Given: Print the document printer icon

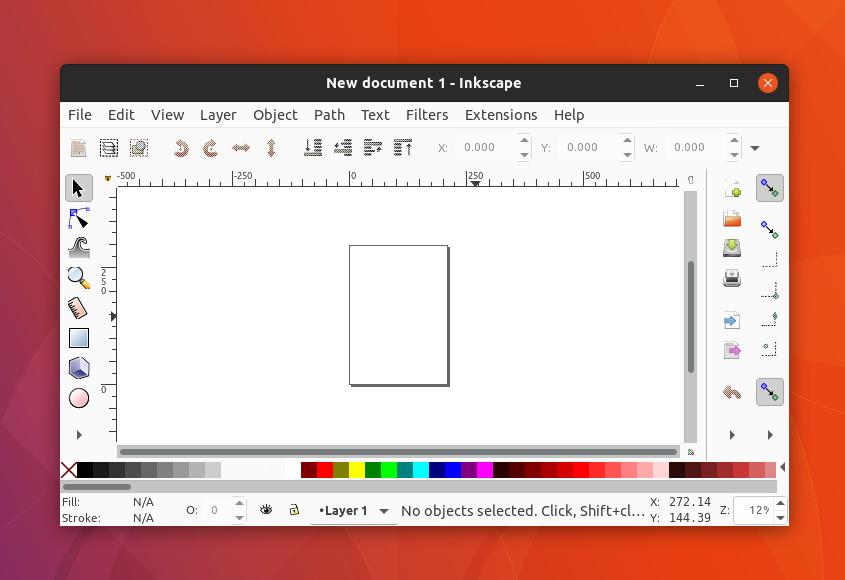Looking at the screenshot, I should point(732,278).
